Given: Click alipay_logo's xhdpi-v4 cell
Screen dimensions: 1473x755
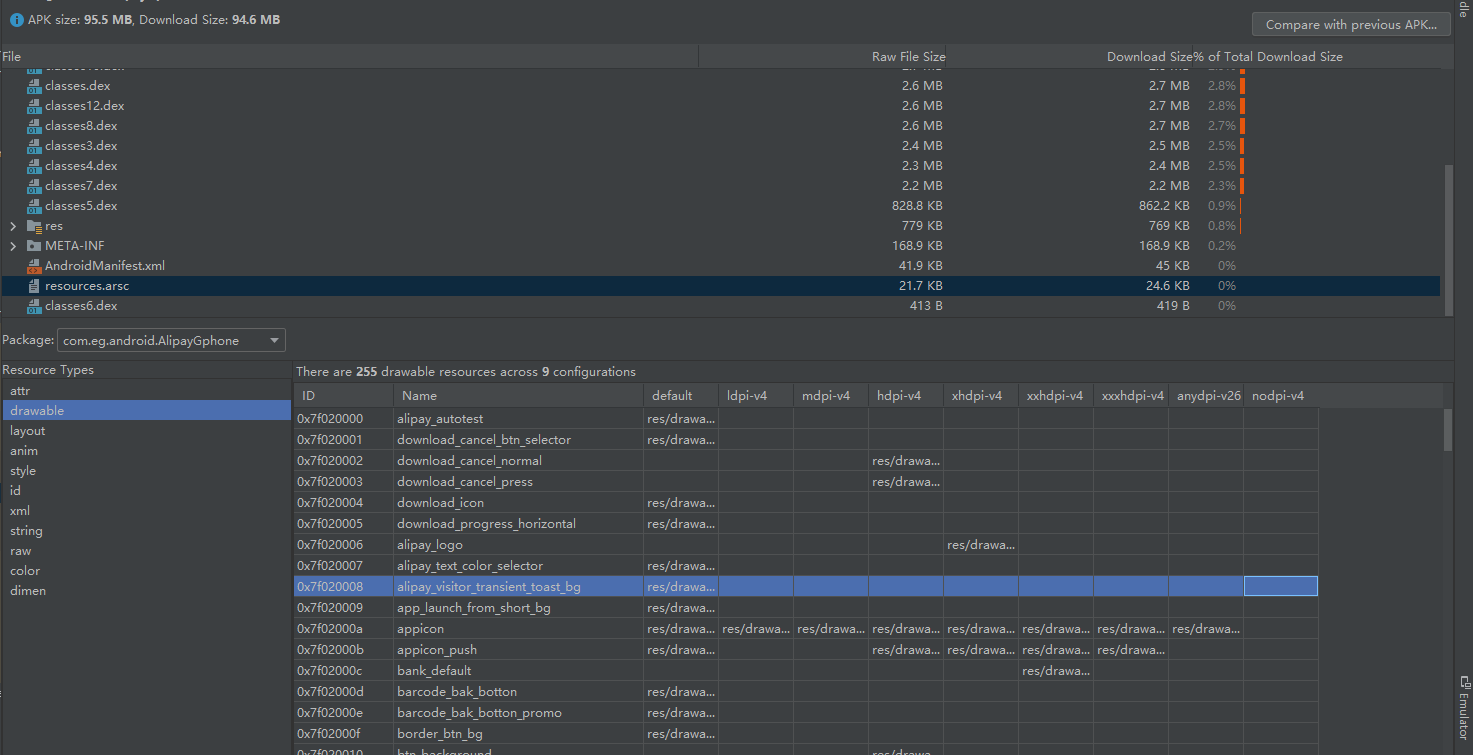Looking at the screenshot, I should [981, 545].
